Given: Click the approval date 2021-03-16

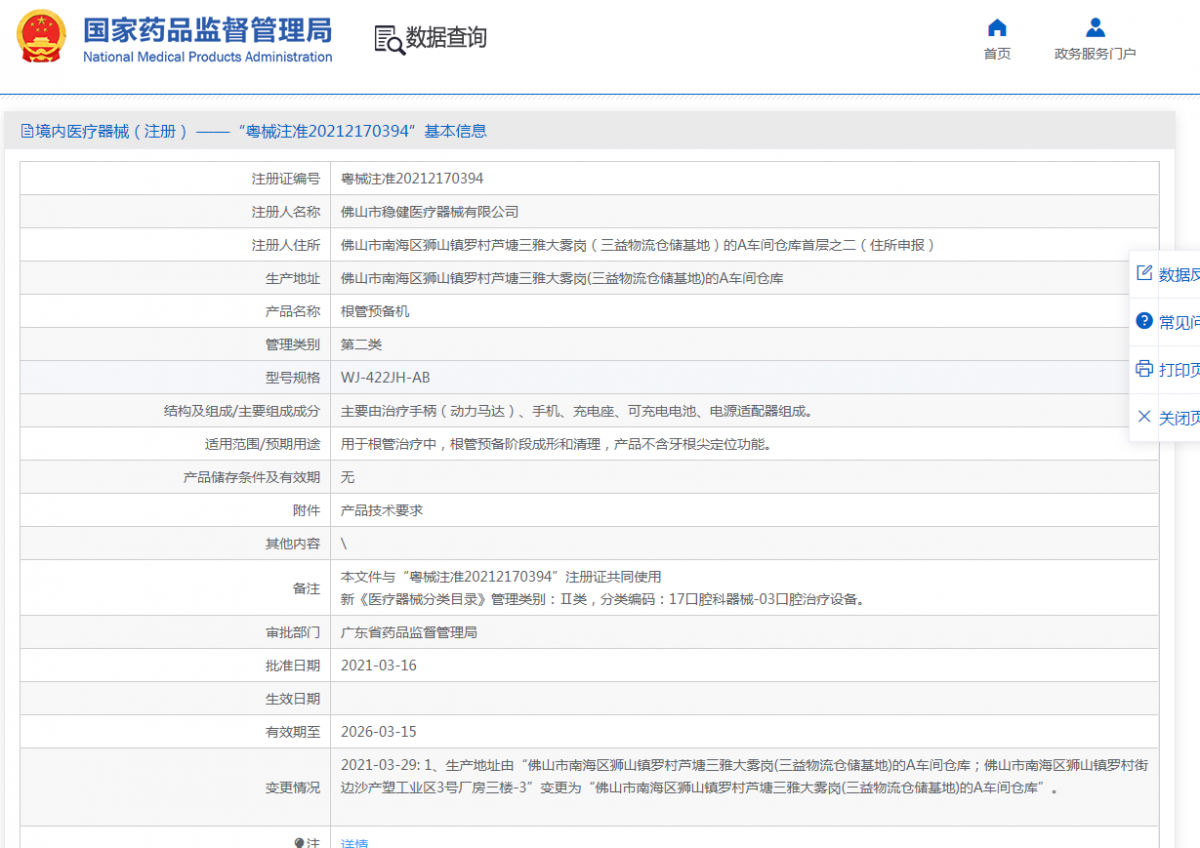Looking at the screenshot, I should [378, 665].
